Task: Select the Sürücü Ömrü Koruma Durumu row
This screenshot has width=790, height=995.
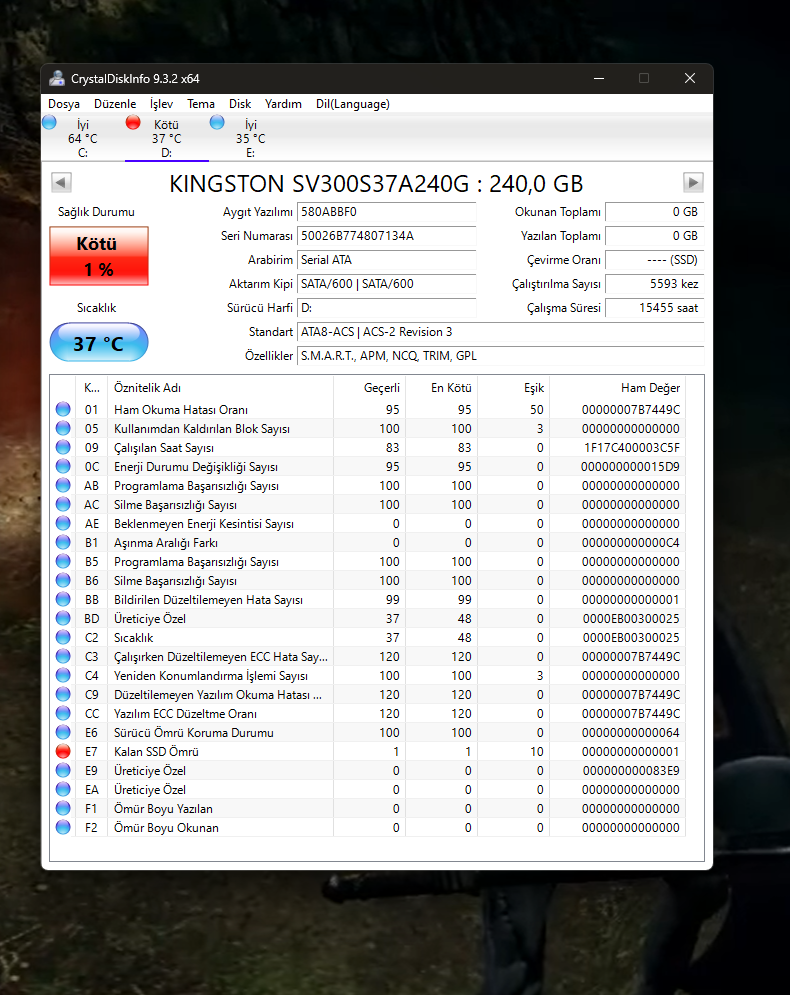Action: click(x=368, y=732)
